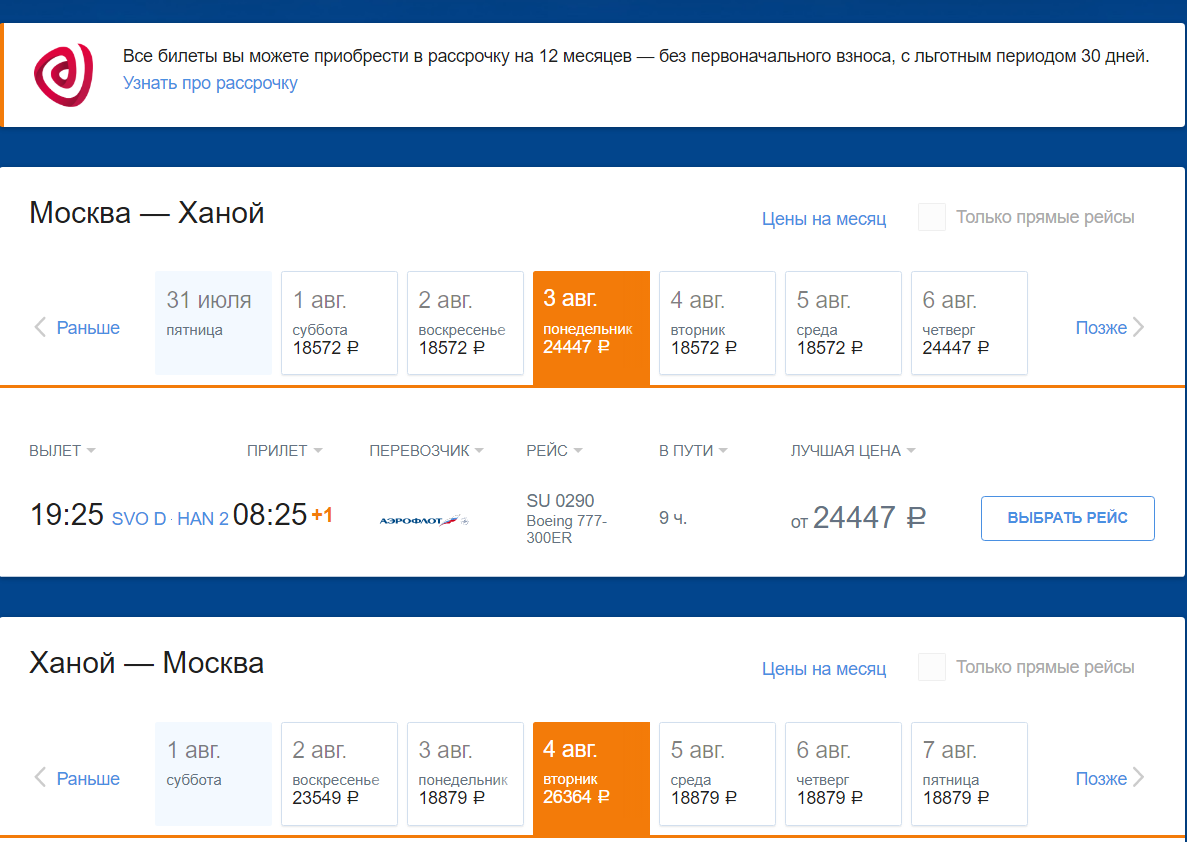Open Узнать про рассрочку link
Viewport: 1187px width, 842px height.
(x=210, y=83)
